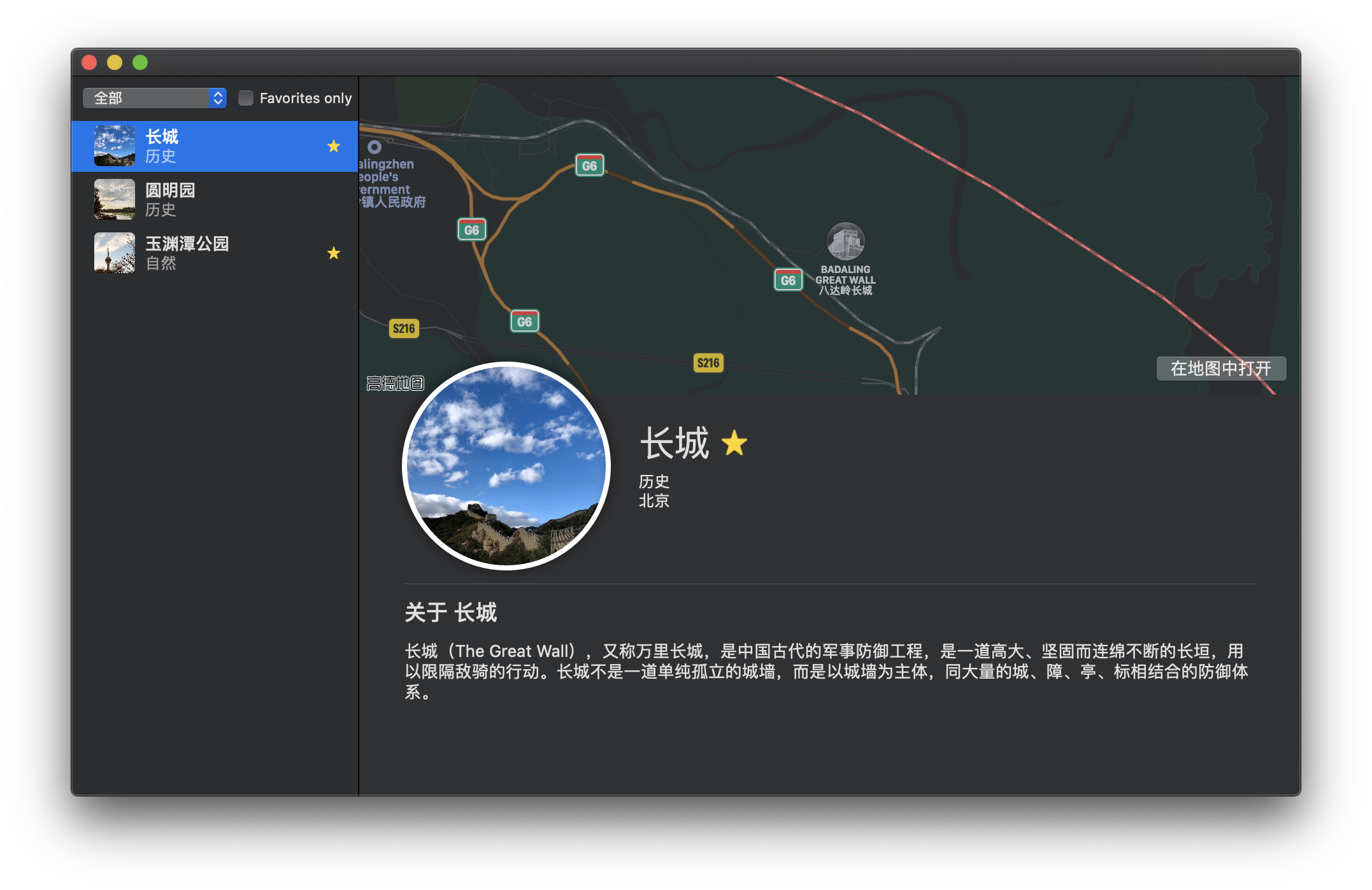Click the star icon in 玉渊潭公园 row
Image resolution: width=1372 pixels, height=890 pixels.
click(334, 253)
